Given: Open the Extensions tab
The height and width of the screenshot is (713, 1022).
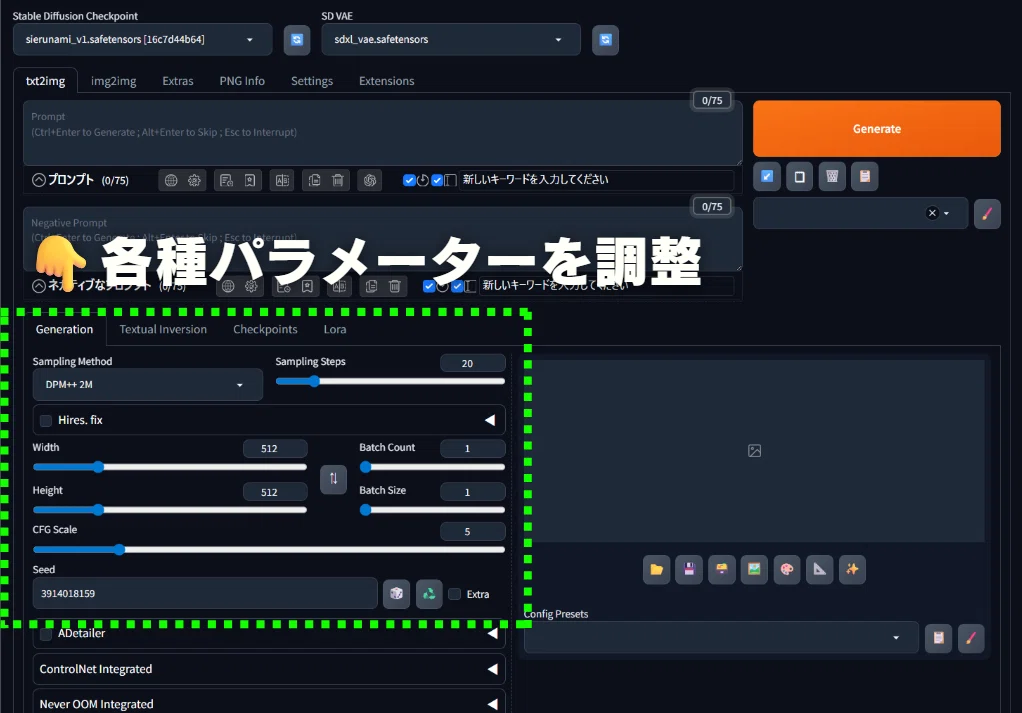Looking at the screenshot, I should click(387, 81).
